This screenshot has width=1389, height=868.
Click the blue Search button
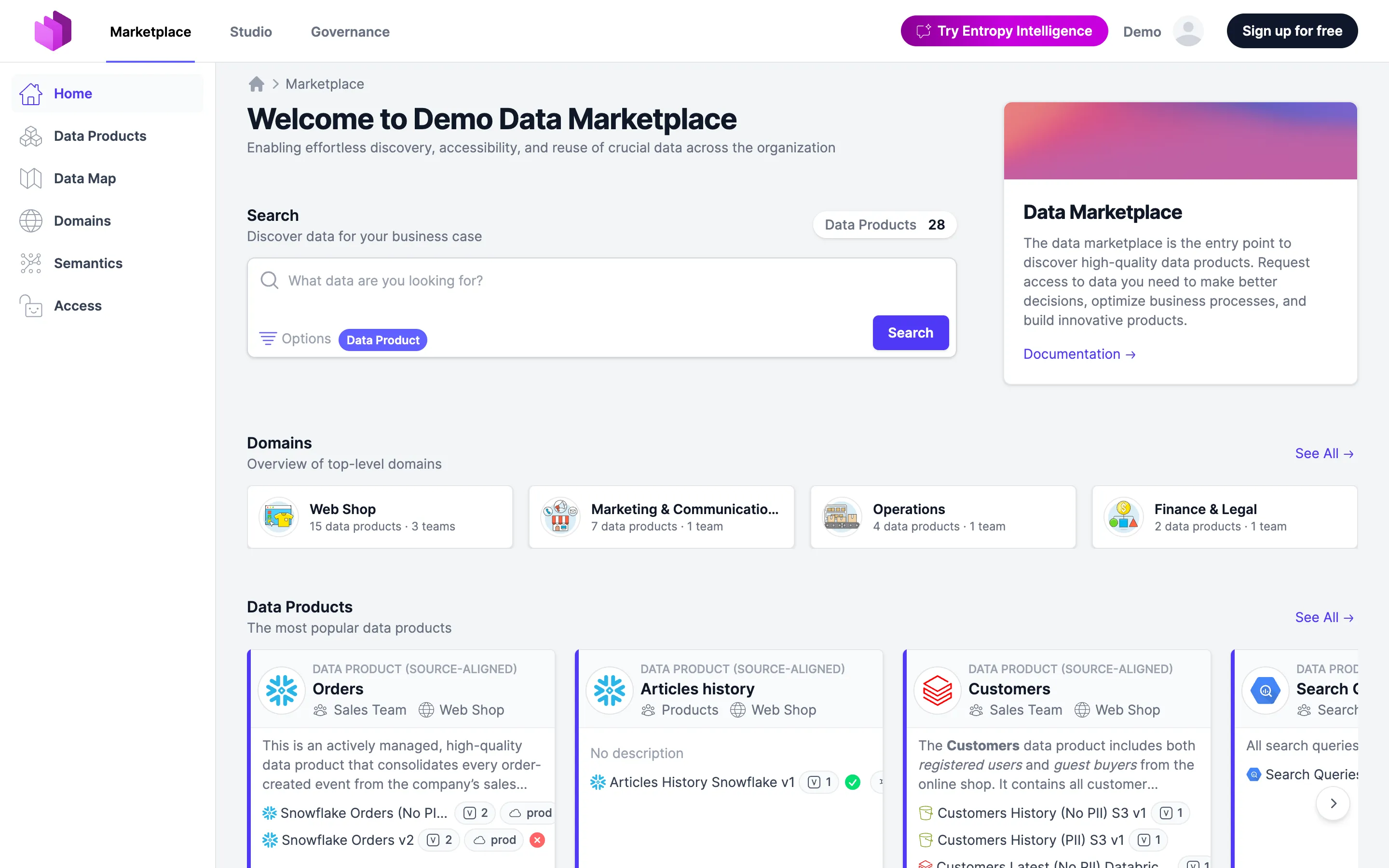click(911, 332)
